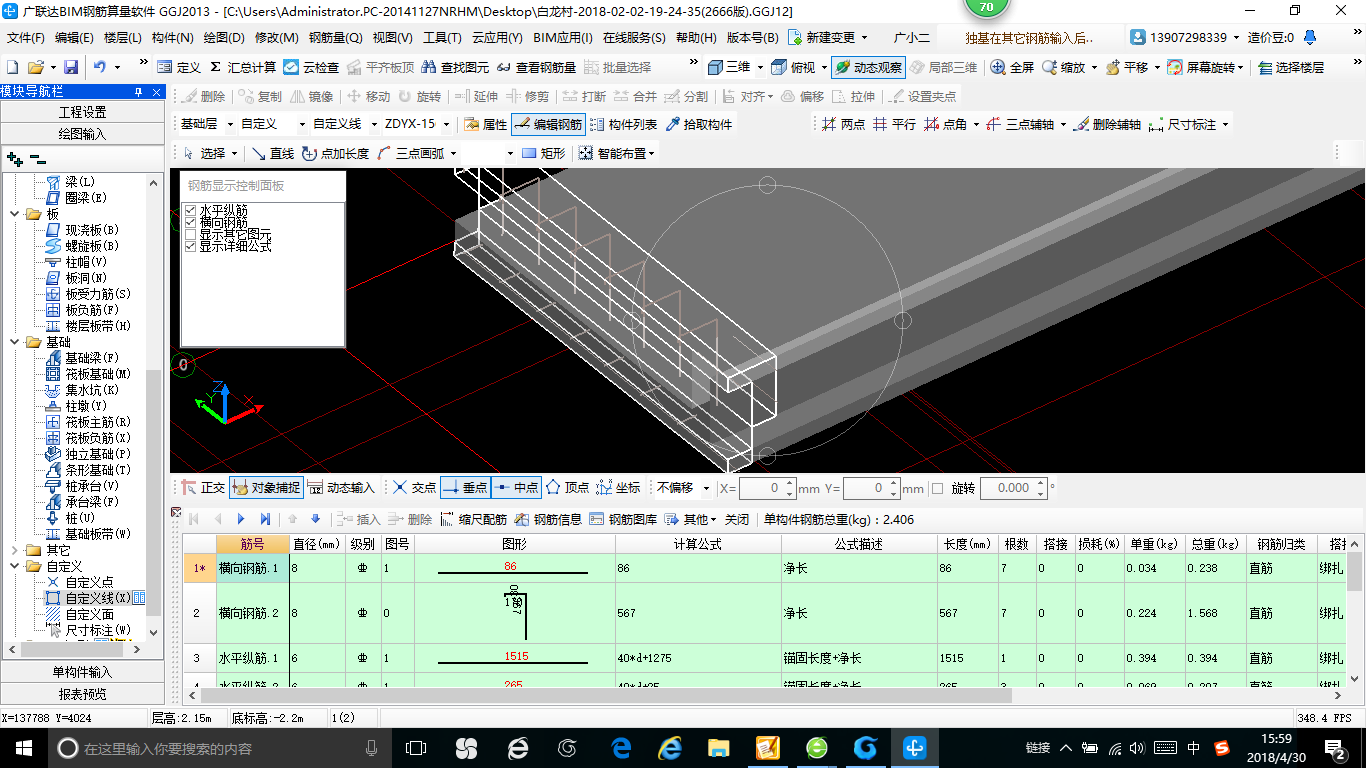The height and width of the screenshot is (768, 1366).
Task: Click the Undo arrow icon
Action: 100,67
